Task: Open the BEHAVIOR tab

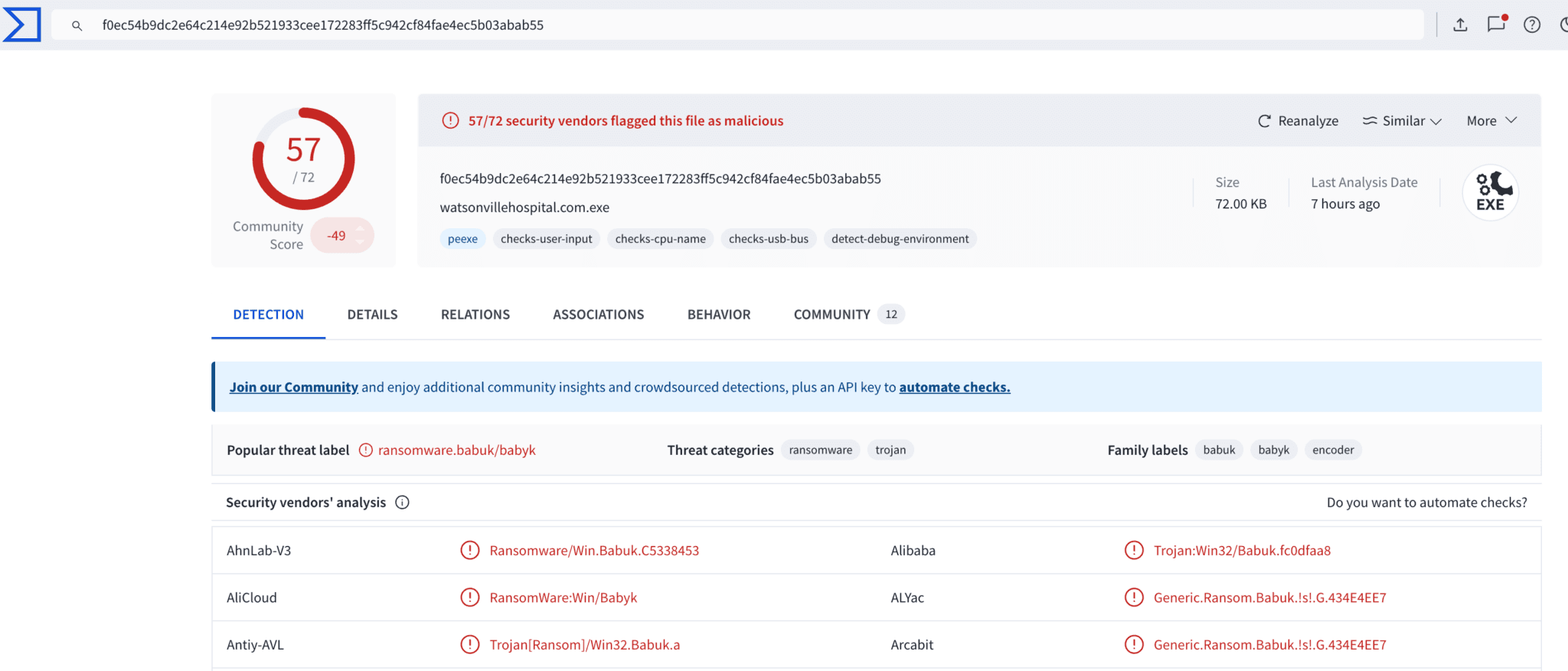Action: click(719, 315)
